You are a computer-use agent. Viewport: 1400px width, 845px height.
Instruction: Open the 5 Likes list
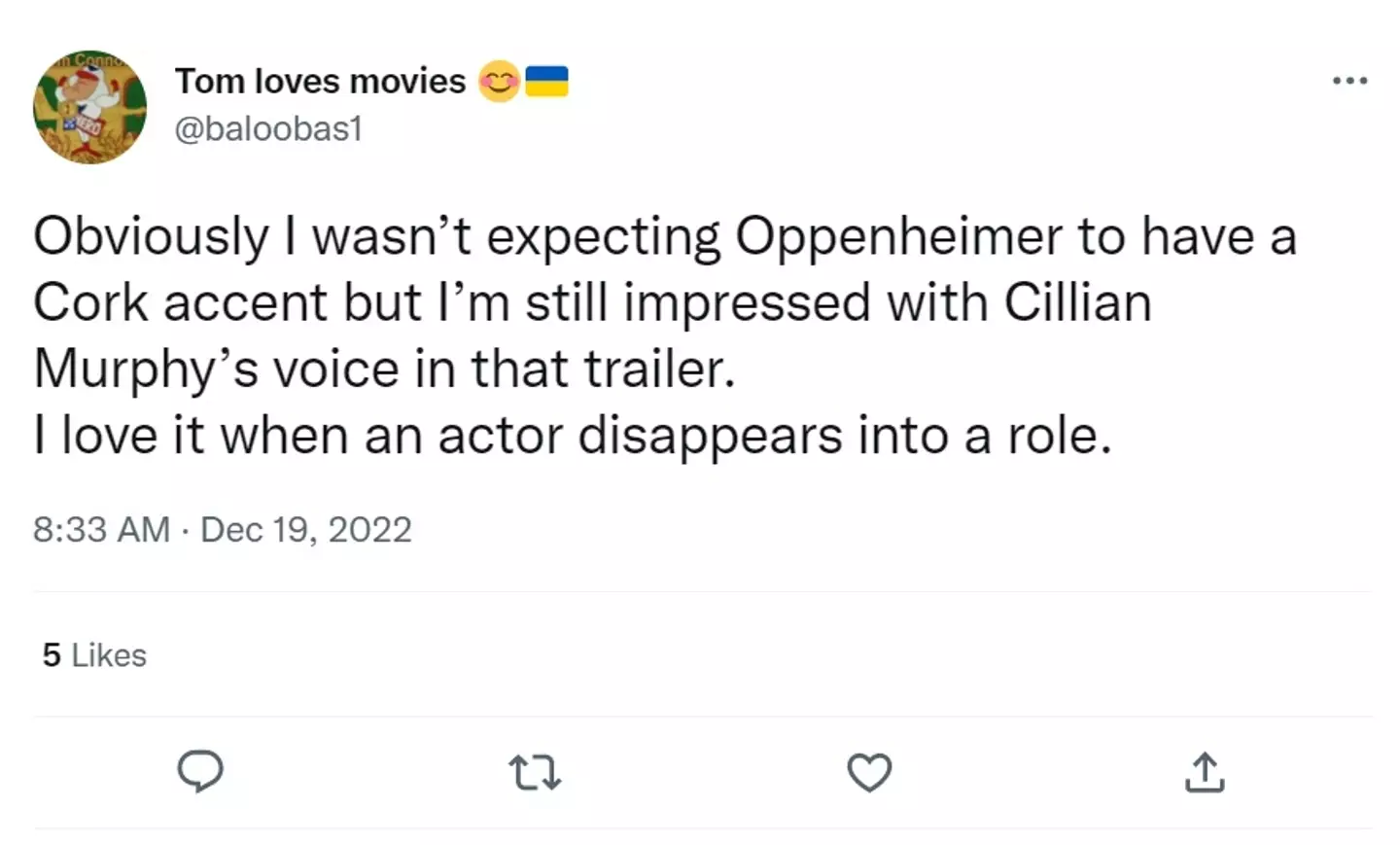tap(92, 655)
